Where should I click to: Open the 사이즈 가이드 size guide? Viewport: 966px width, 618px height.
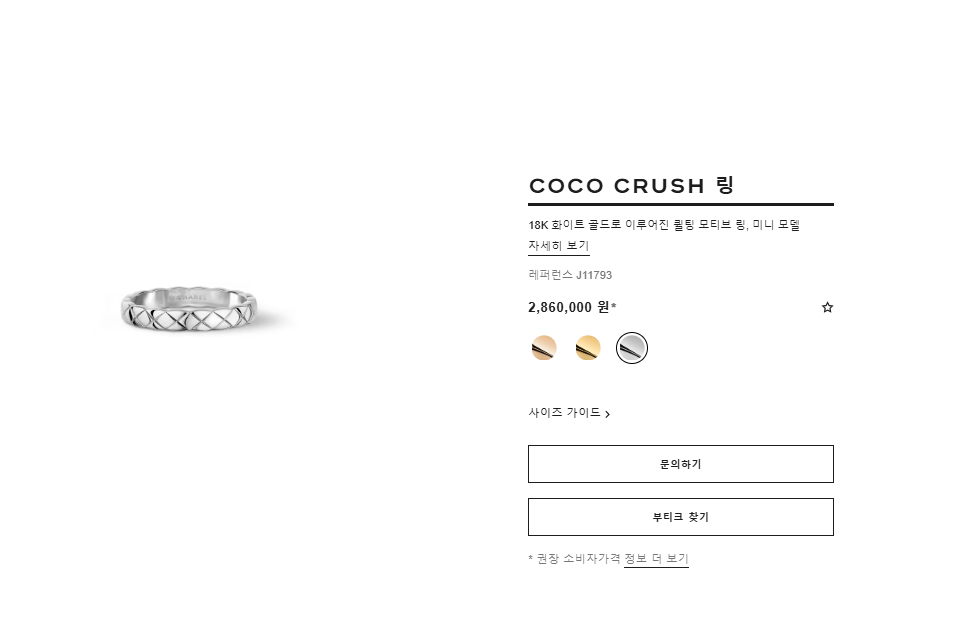tap(565, 412)
